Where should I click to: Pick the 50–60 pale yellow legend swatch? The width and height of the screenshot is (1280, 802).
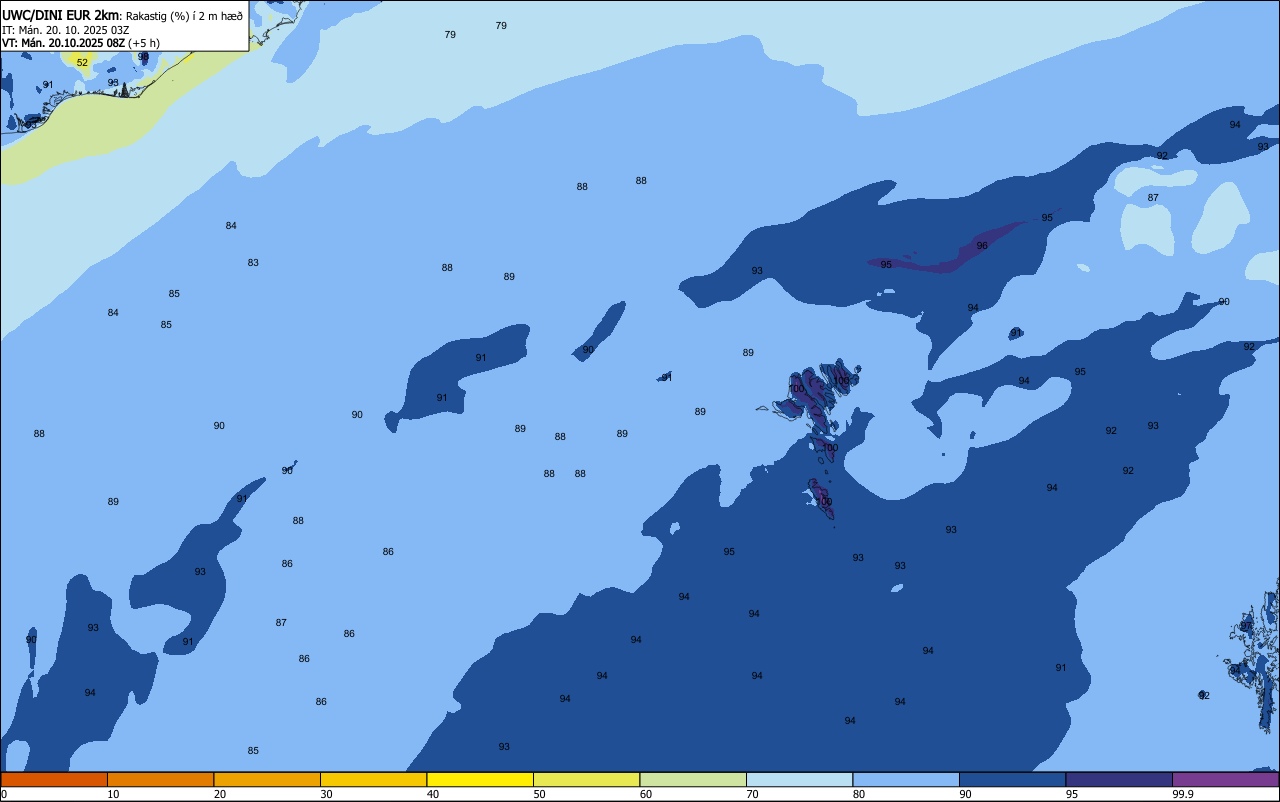coord(586,779)
